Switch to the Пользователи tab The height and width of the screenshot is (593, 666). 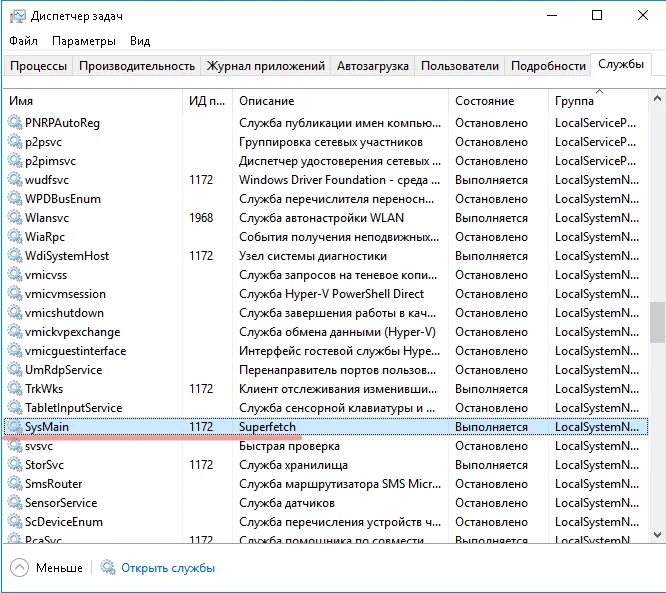pos(460,66)
